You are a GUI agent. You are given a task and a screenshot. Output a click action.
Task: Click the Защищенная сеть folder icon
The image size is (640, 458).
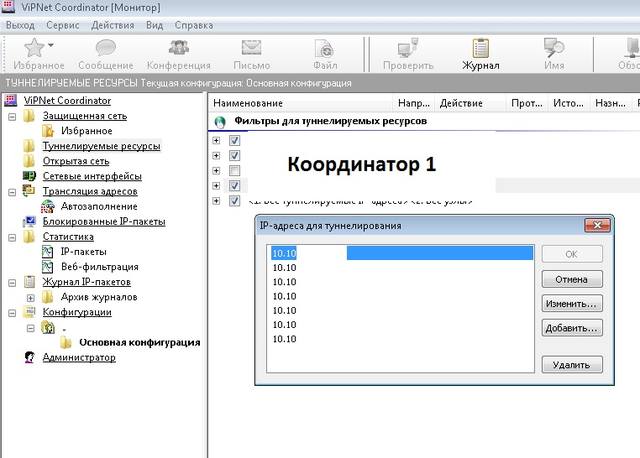coord(29,116)
